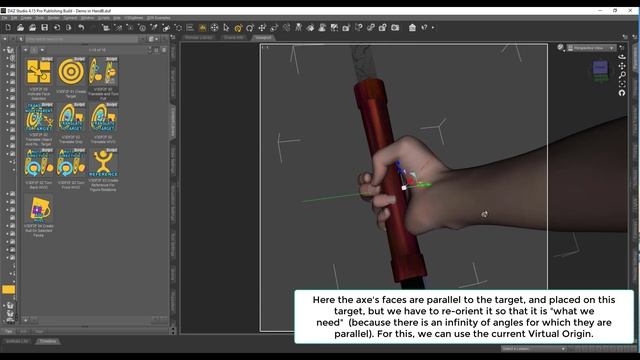Click the draw style sphere icon
640x360 pixels.
[560, 47]
